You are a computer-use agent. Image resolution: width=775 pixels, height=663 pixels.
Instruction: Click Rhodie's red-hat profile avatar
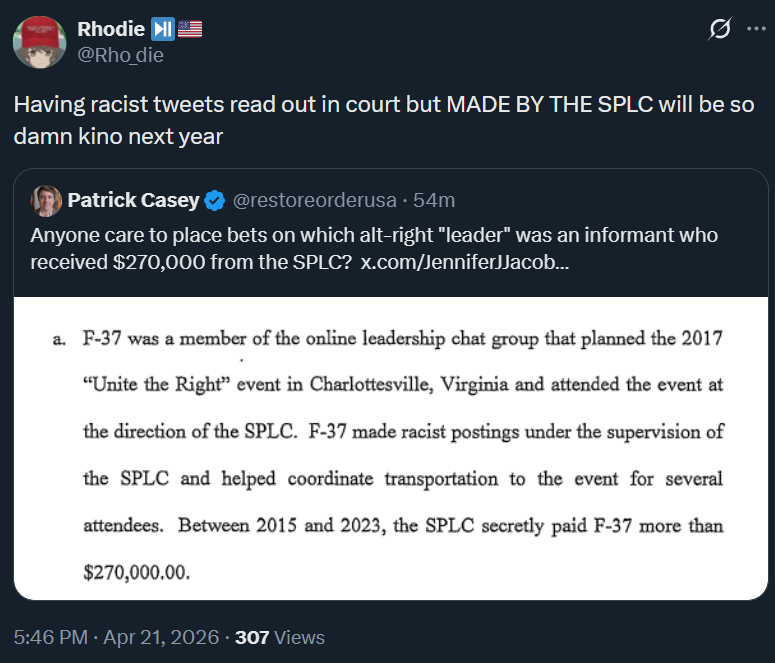coord(40,42)
